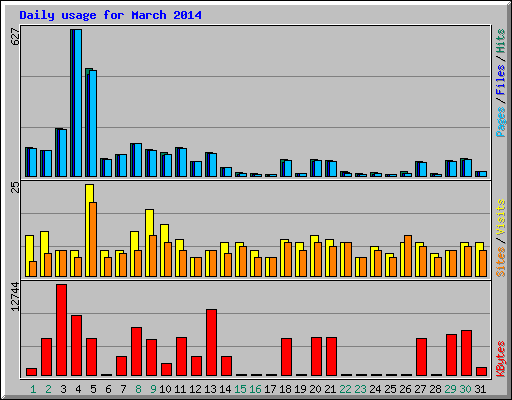Select the 12744 KBytes axis label
The width and height of the screenshot is (512, 400).
click(15, 297)
